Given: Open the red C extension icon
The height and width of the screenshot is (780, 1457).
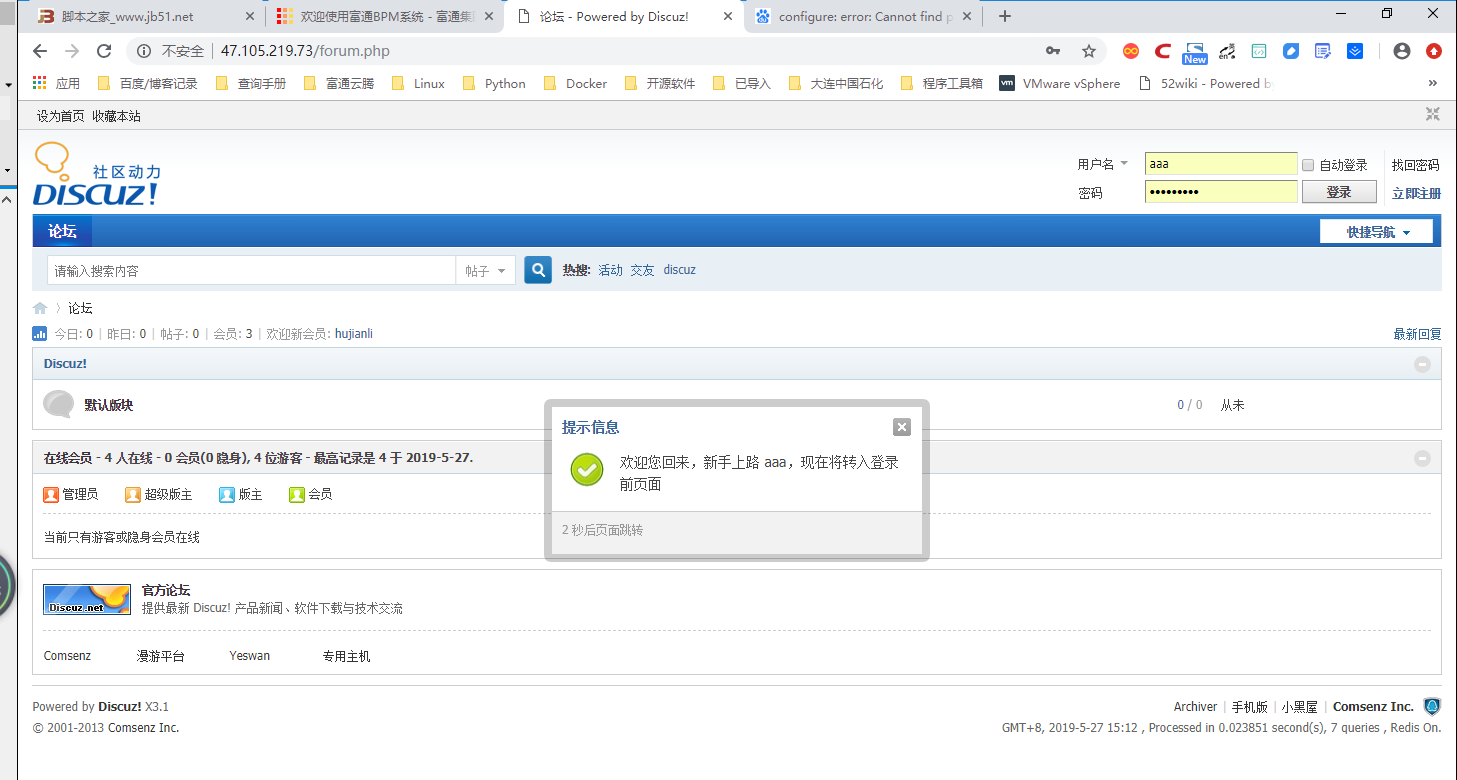Looking at the screenshot, I should coord(1163,51).
